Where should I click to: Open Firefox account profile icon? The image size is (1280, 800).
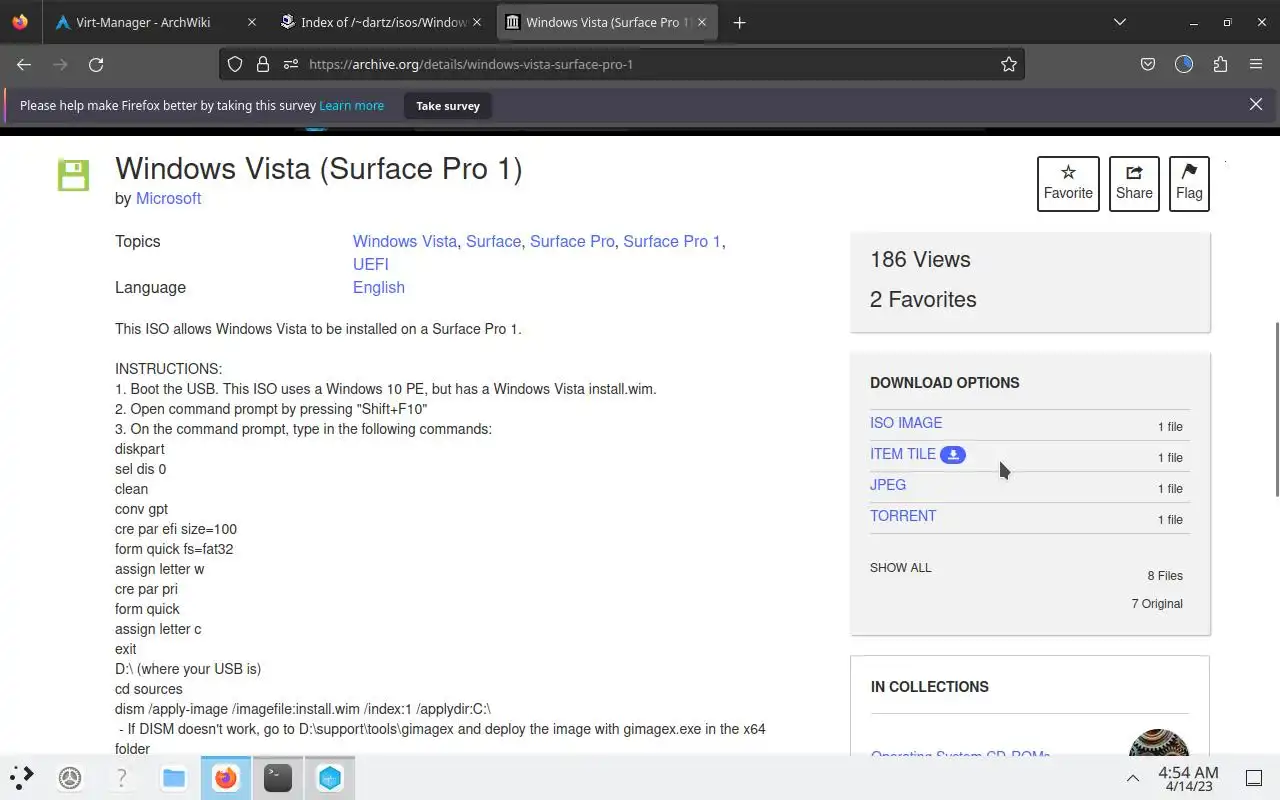point(1184,64)
